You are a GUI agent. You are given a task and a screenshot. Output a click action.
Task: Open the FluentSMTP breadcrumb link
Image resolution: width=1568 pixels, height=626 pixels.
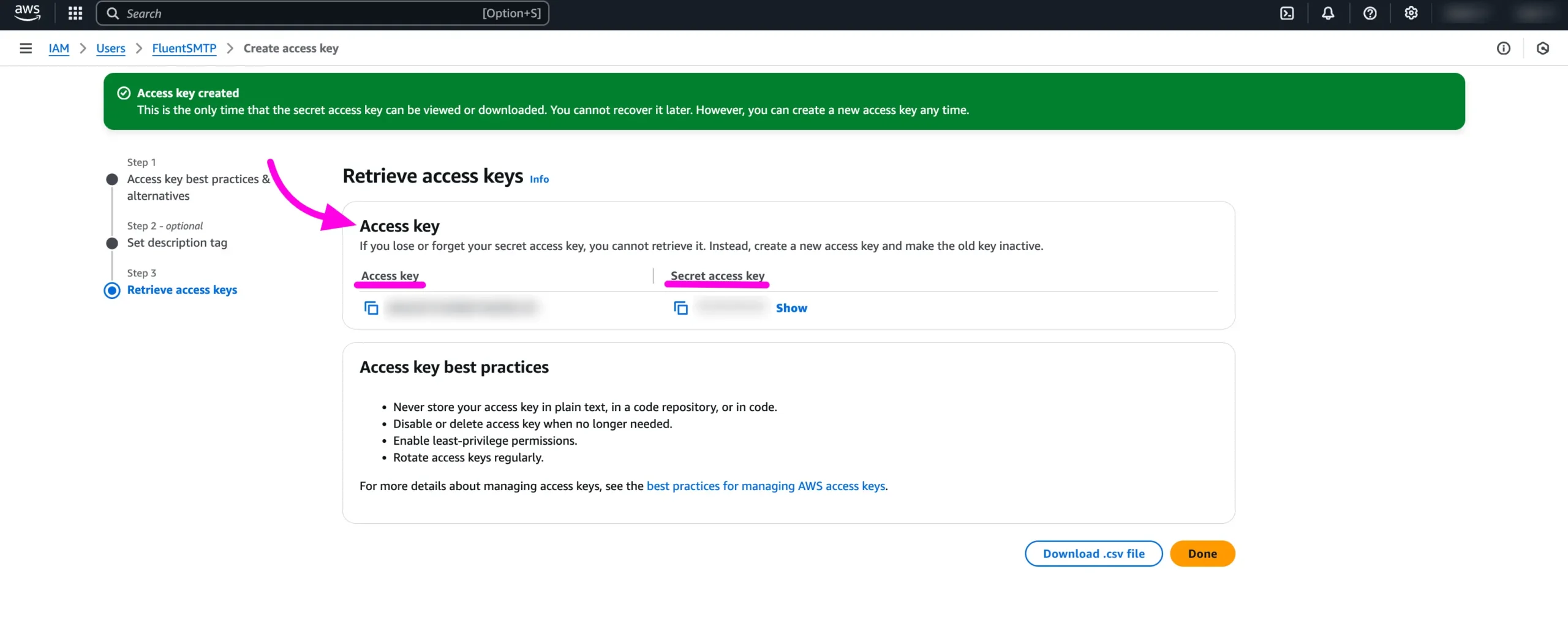(x=184, y=48)
